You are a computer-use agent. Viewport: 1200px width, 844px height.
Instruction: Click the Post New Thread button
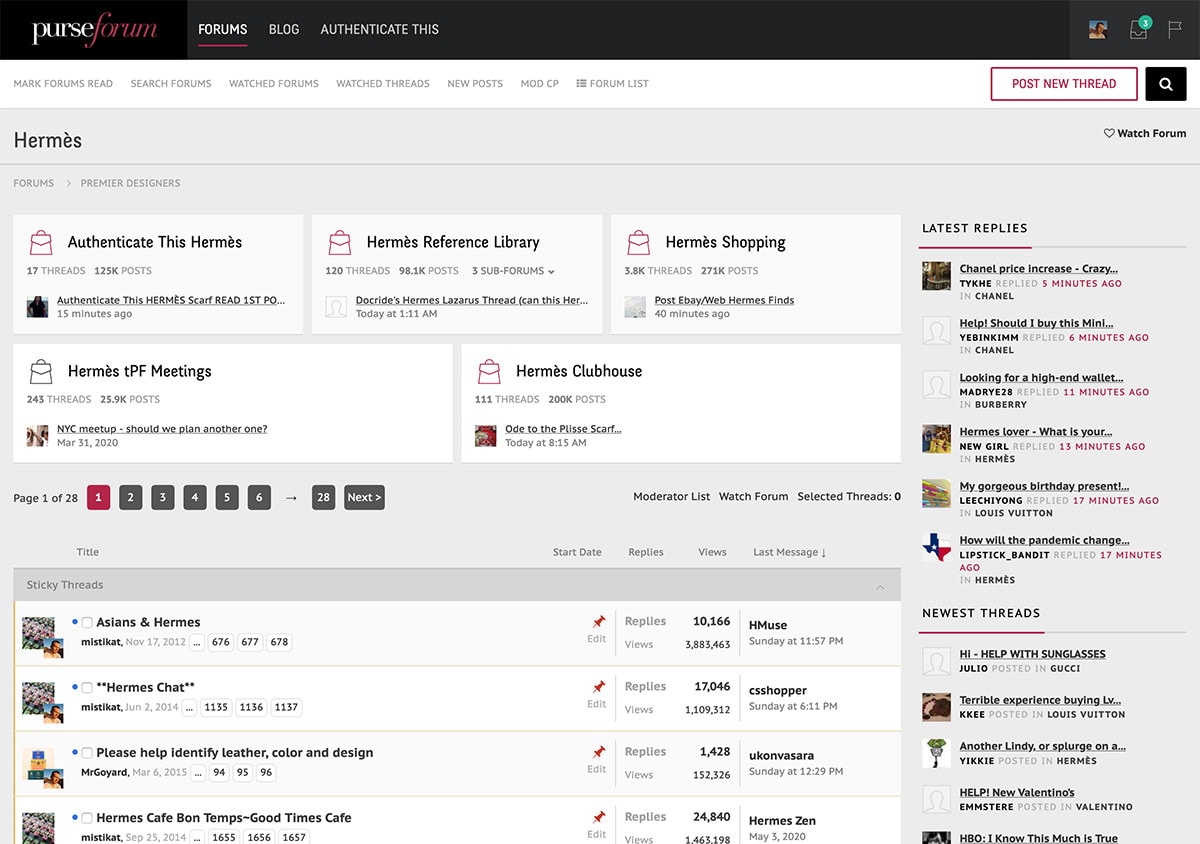point(1064,84)
